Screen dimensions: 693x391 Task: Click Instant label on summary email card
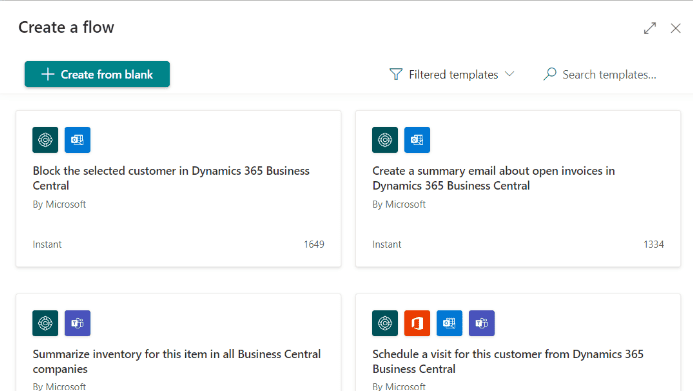coord(387,244)
